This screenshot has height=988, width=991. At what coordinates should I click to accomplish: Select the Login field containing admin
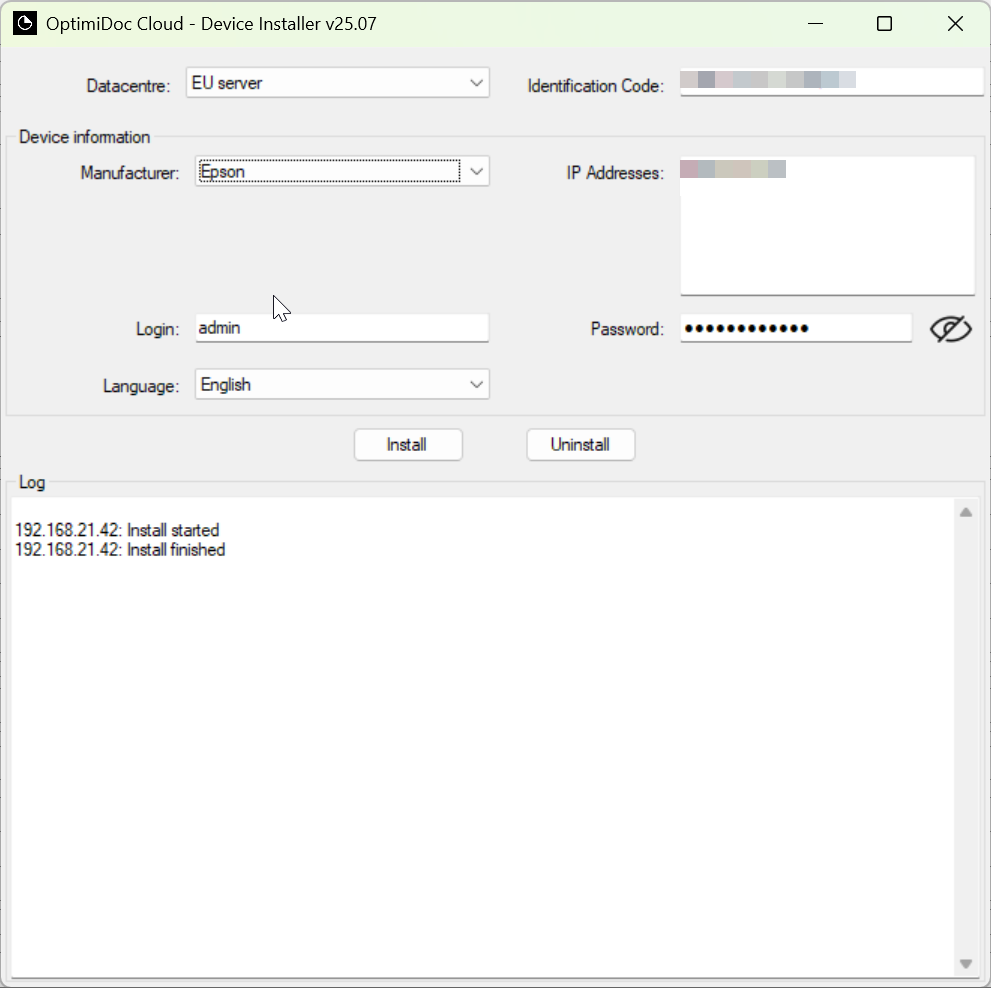pyautogui.click(x=341, y=328)
